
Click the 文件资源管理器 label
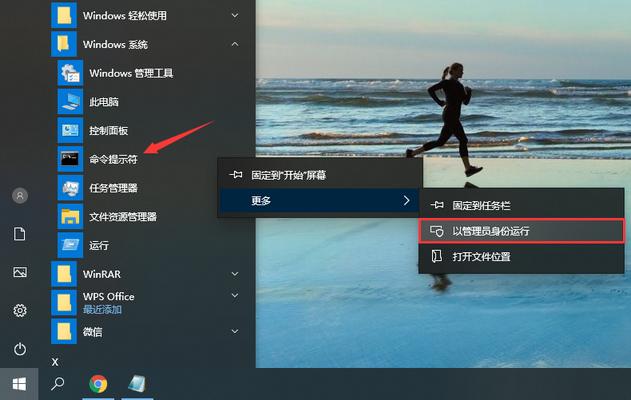(123, 217)
